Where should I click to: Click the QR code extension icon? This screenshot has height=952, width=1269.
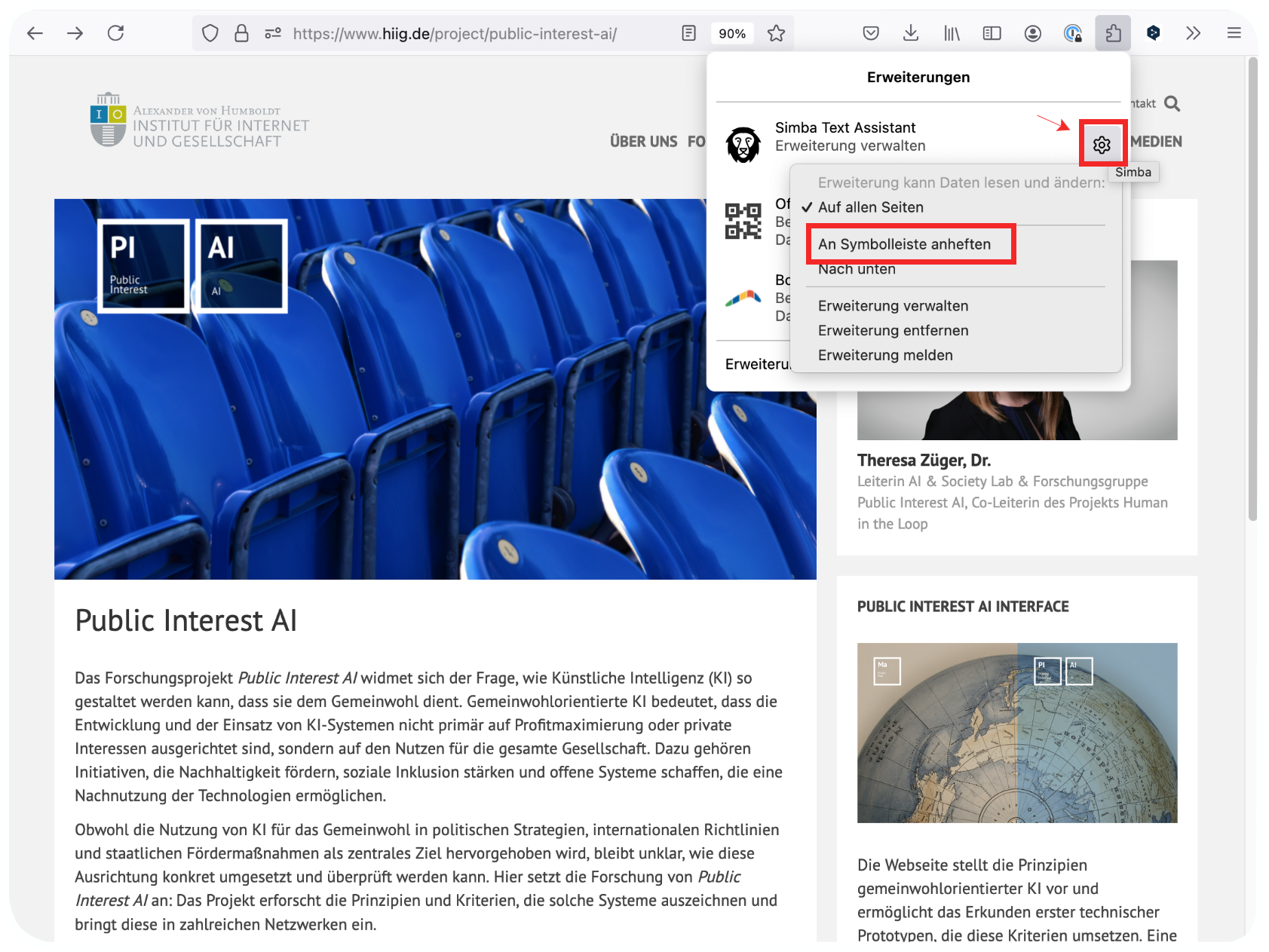743,222
